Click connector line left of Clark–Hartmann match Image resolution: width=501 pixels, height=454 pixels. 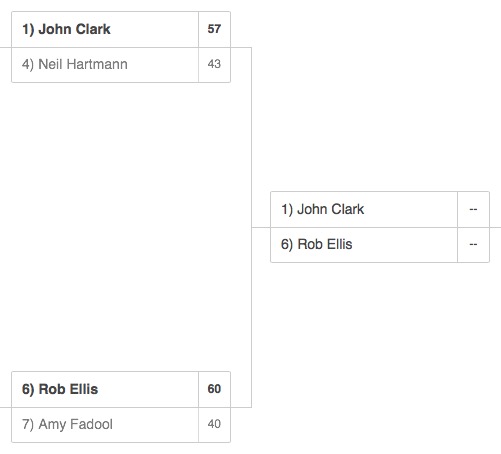6,47
